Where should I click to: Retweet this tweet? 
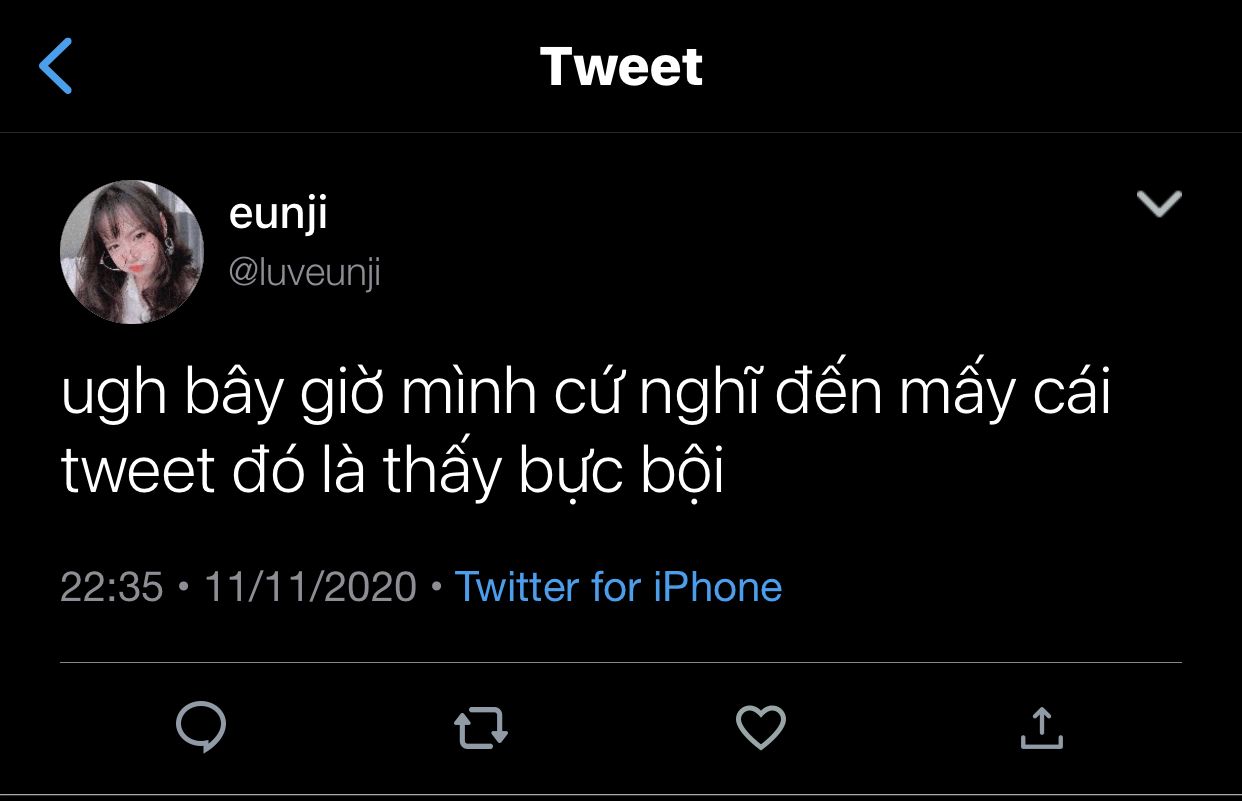(481, 728)
